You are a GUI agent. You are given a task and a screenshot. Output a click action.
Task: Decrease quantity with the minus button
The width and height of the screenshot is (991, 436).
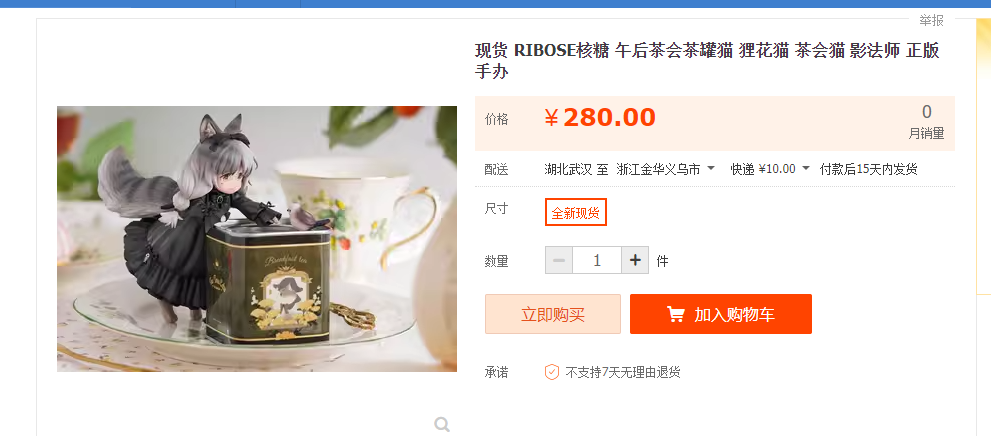pyautogui.click(x=559, y=260)
